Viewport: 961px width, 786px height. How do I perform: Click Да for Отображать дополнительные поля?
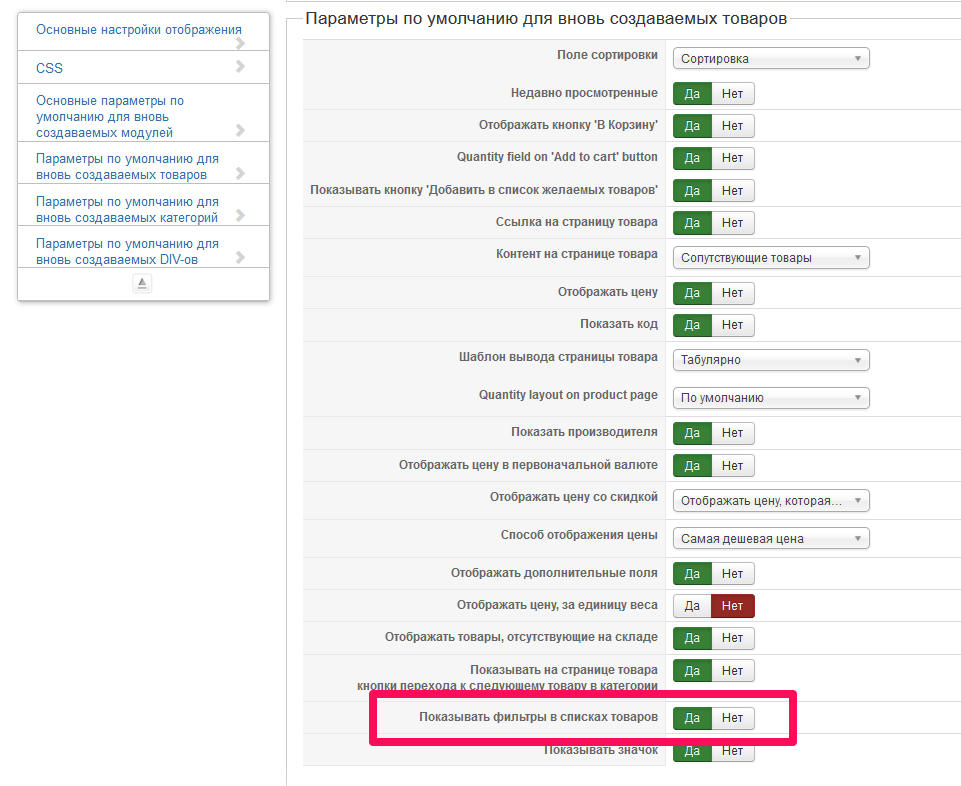(x=692, y=573)
